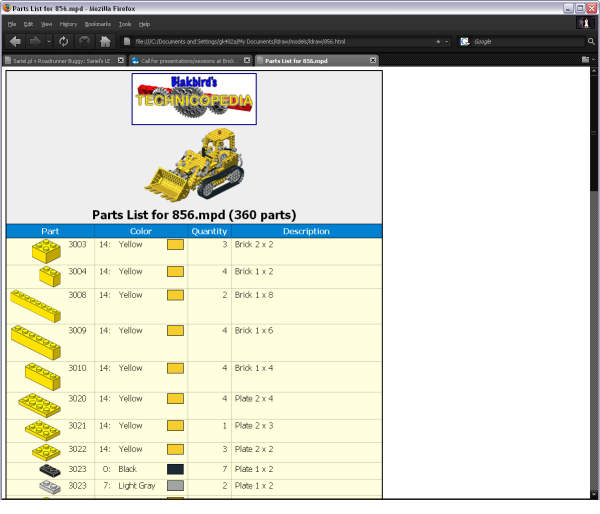The image size is (600, 514).
Task: Click the Back navigation arrow
Action: (x=15, y=41)
